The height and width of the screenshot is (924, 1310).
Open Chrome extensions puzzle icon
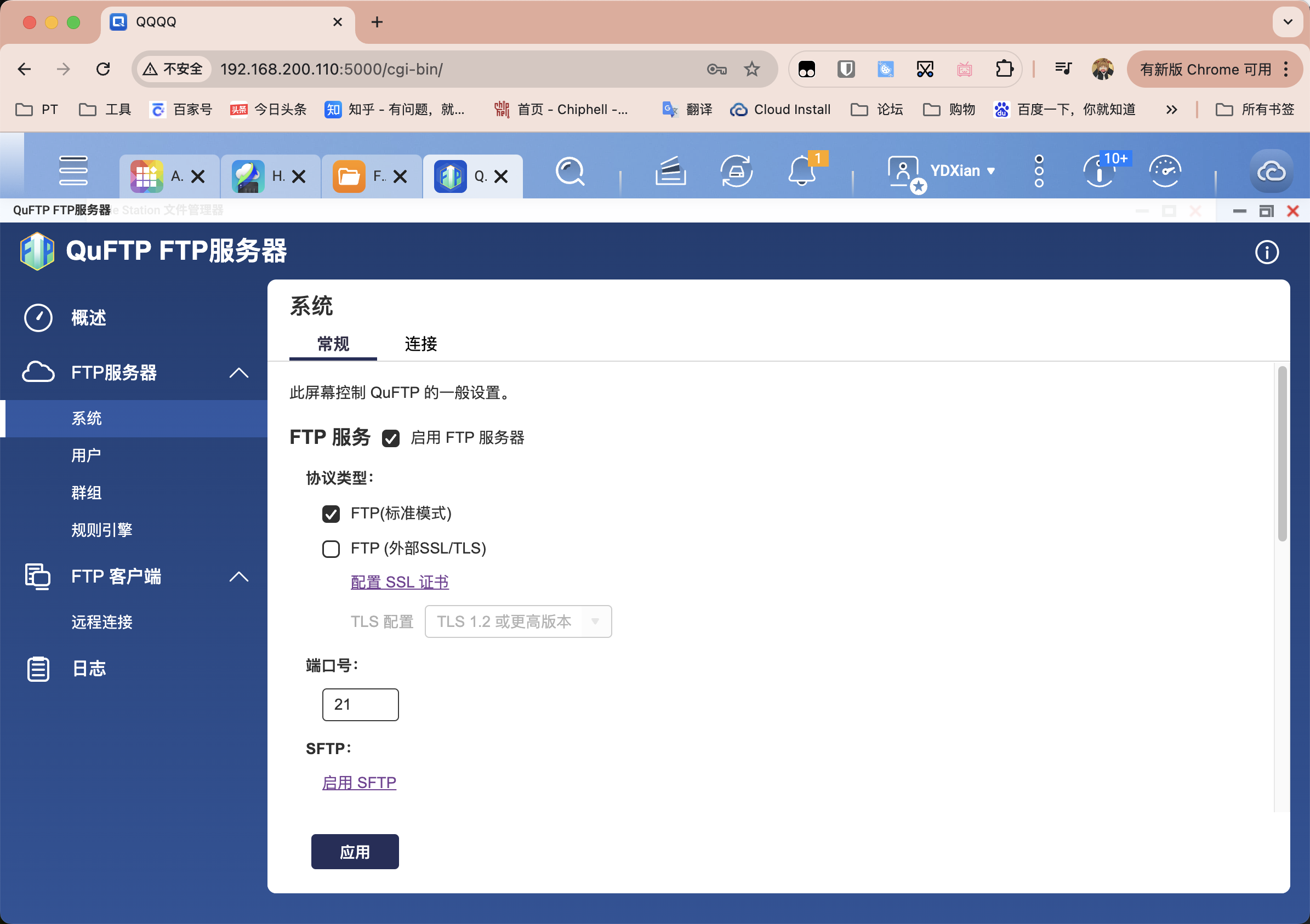[x=1004, y=69]
